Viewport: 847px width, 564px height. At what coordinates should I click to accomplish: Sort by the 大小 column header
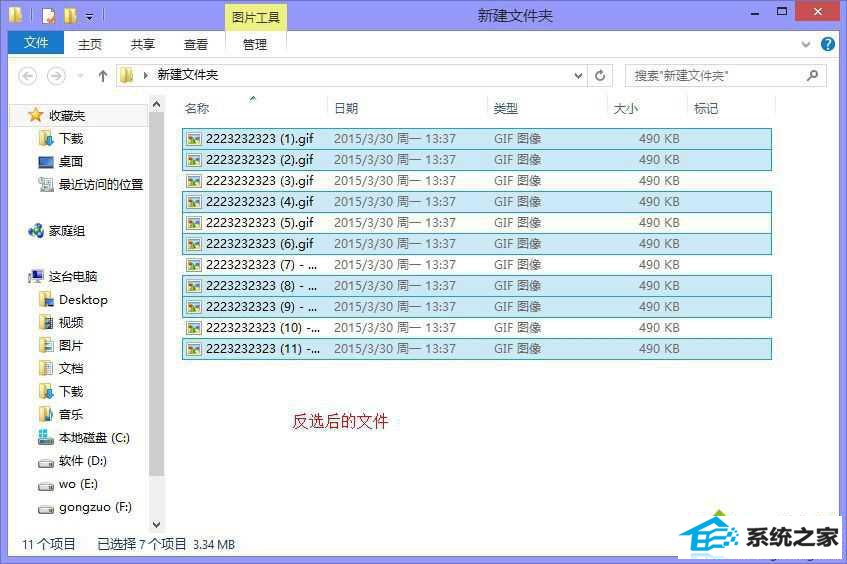[x=626, y=109]
